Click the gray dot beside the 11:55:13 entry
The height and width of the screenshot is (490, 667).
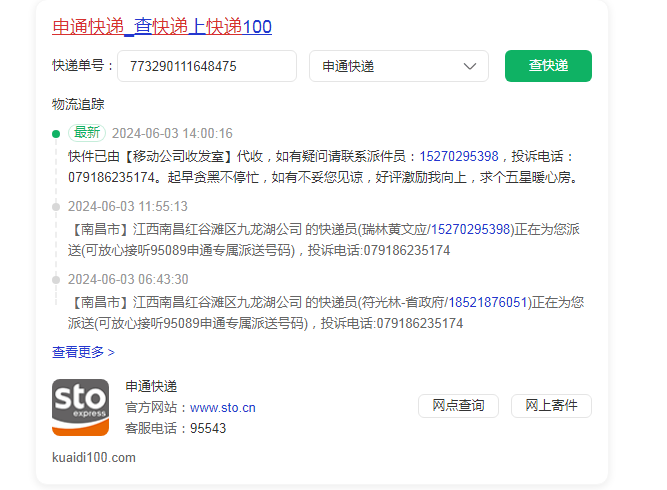(x=56, y=207)
